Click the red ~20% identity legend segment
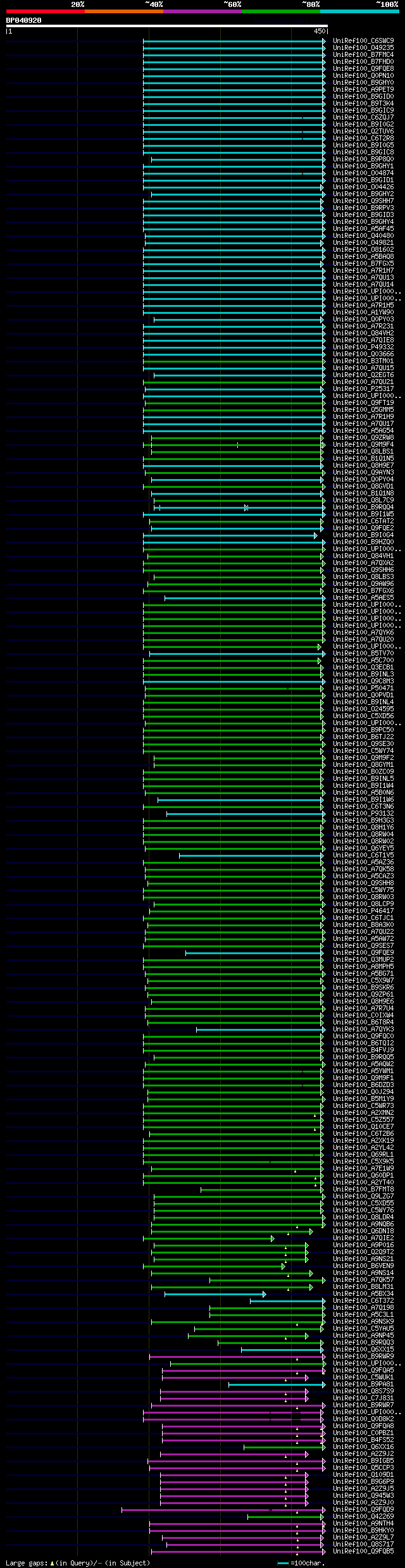The image size is (405, 1568). point(46,11)
